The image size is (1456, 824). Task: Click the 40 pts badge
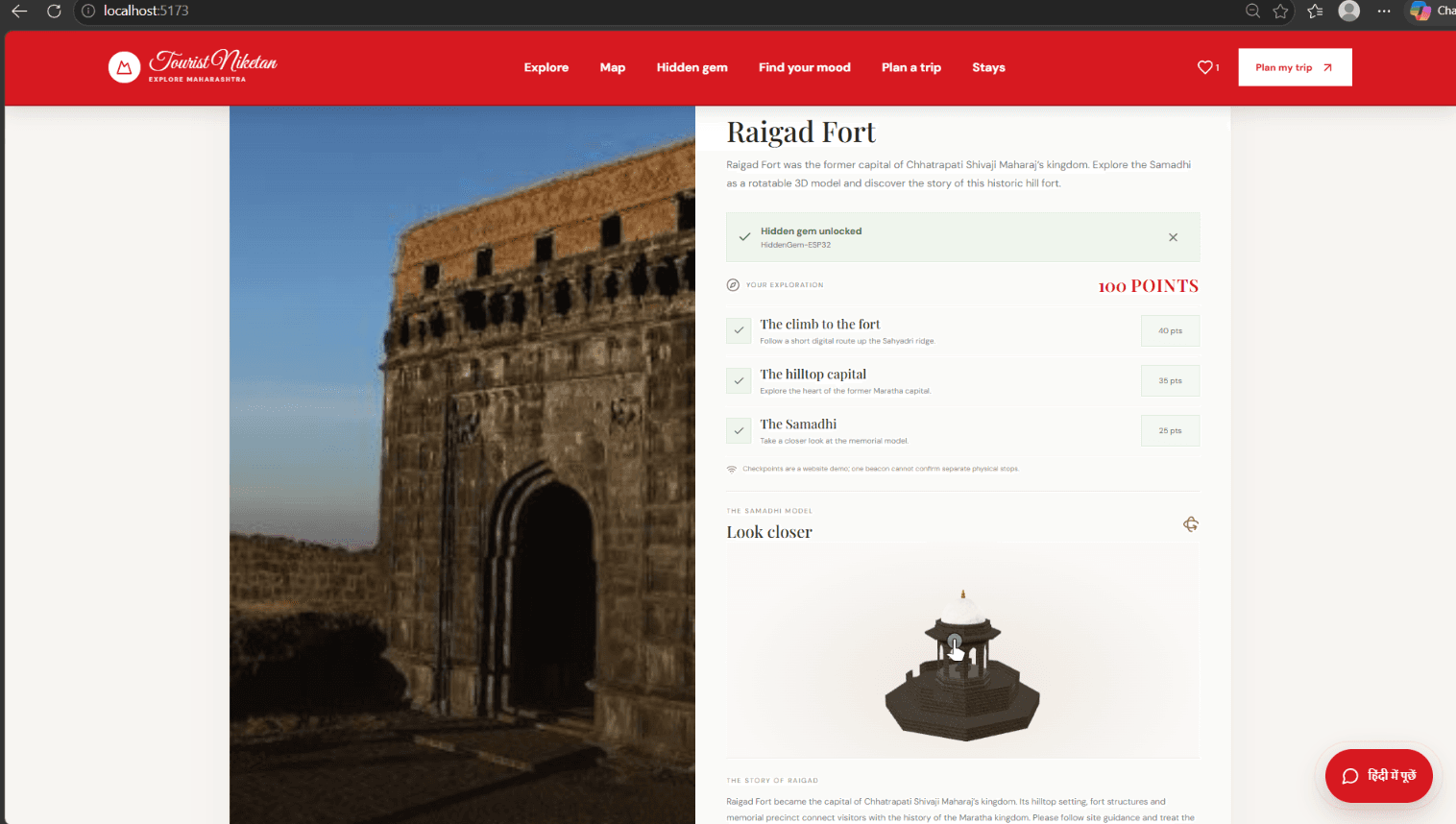click(1170, 330)
